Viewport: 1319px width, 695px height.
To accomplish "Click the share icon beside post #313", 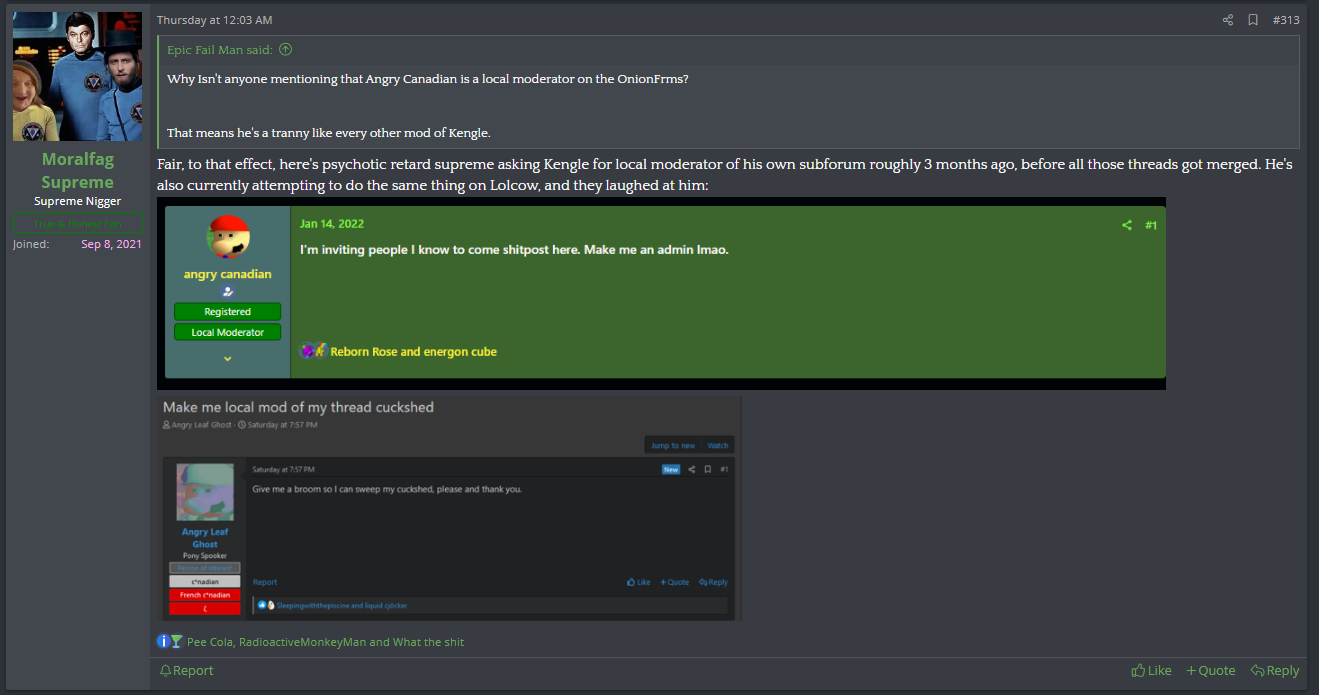I will point(1228,20).
